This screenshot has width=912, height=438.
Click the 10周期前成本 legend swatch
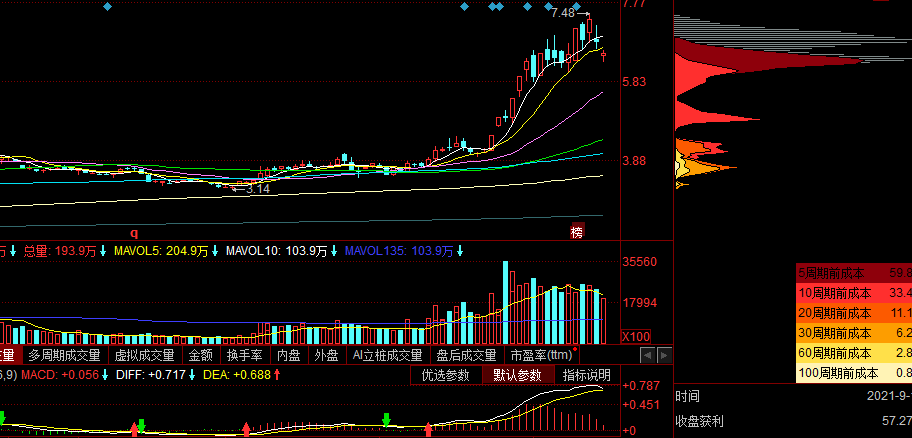click(854, 293)
